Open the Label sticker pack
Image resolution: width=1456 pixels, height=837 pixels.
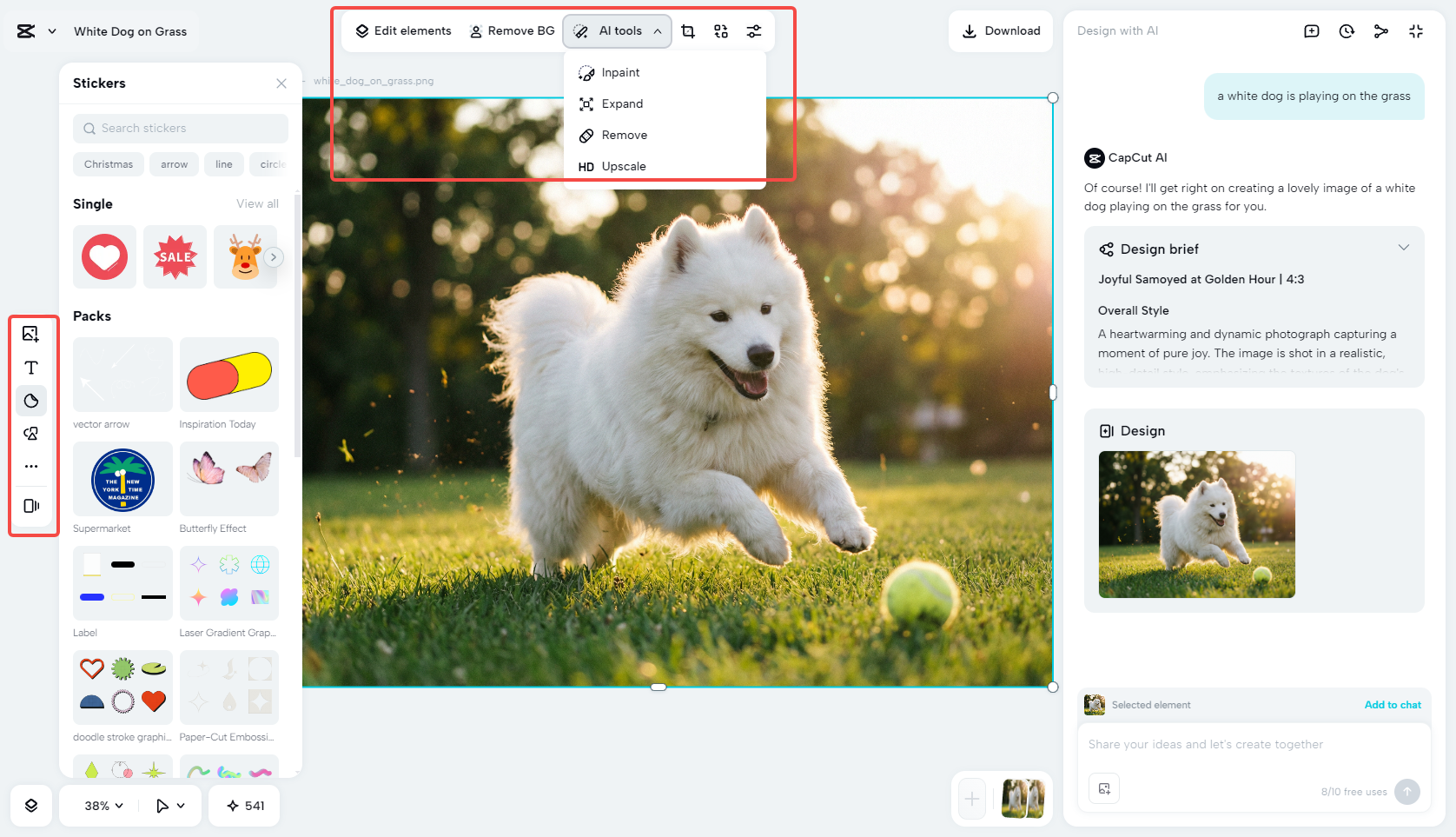click(x=122, y=583)
